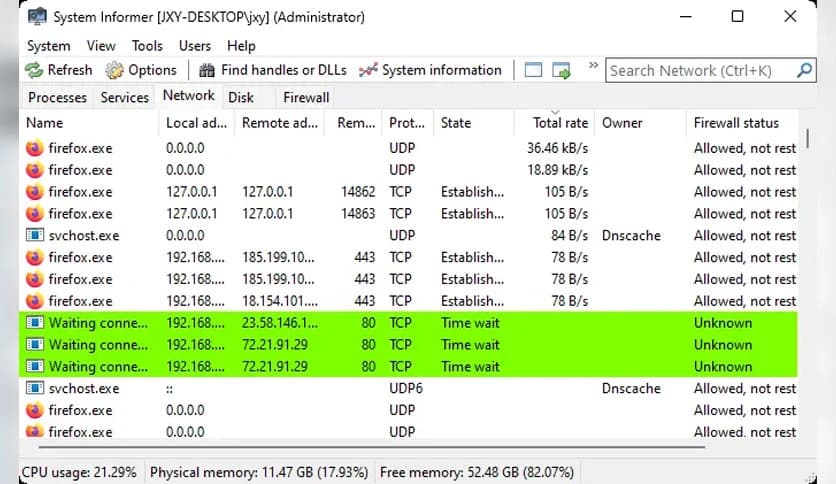Viewport: 836px width, 484px height.
Task: Select svchost.exe name in UDP6 row
Action: (x=84, y=389)
